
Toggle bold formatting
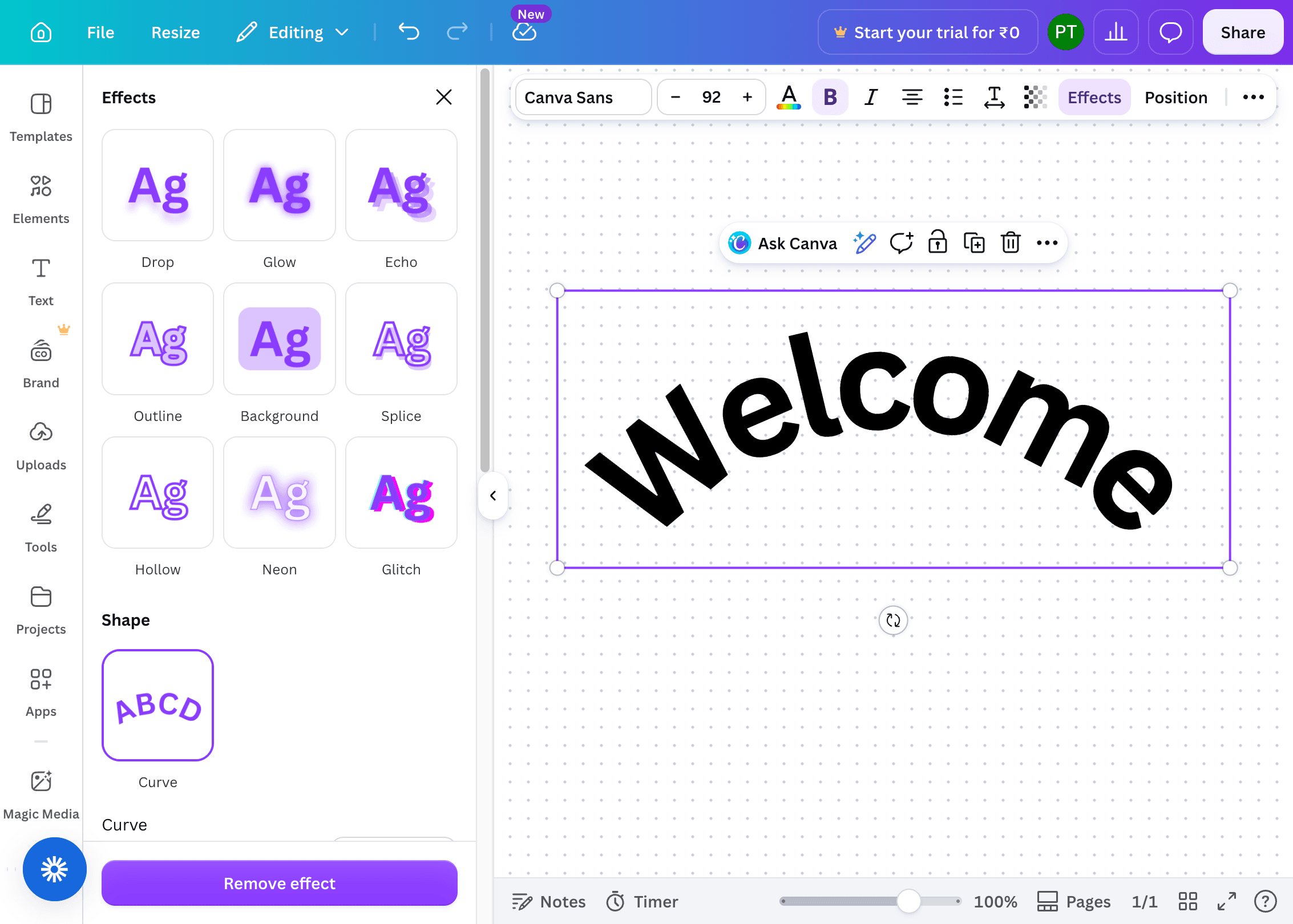[x=830, y=97]
